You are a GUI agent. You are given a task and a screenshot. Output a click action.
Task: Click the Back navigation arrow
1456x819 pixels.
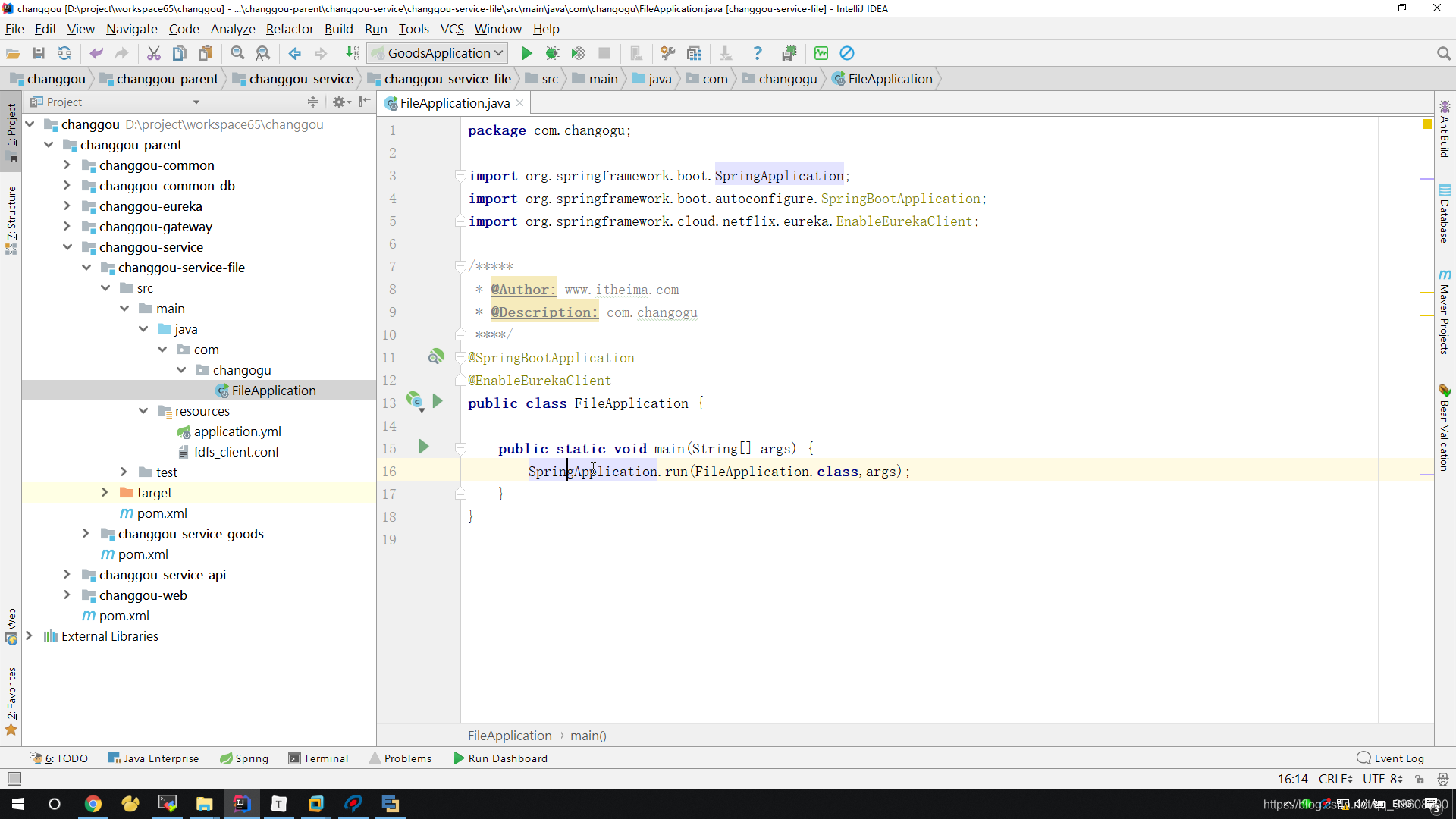[295, 53]
